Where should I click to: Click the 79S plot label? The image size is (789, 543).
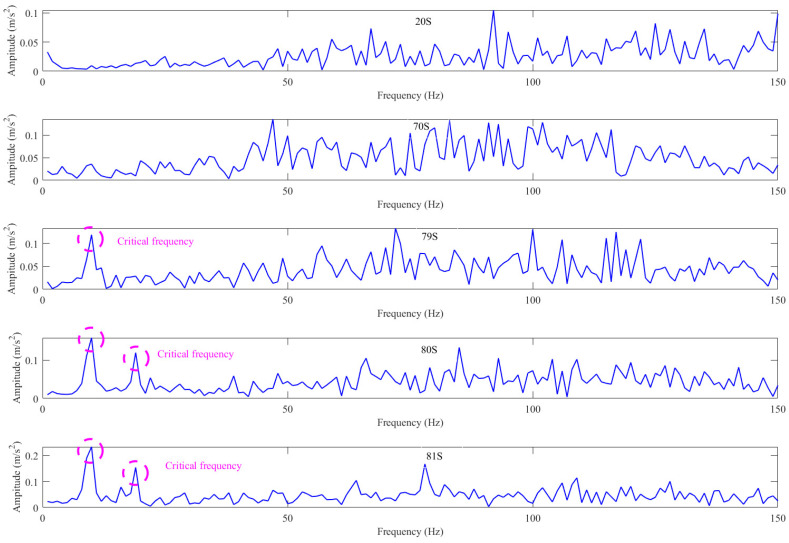429,237
